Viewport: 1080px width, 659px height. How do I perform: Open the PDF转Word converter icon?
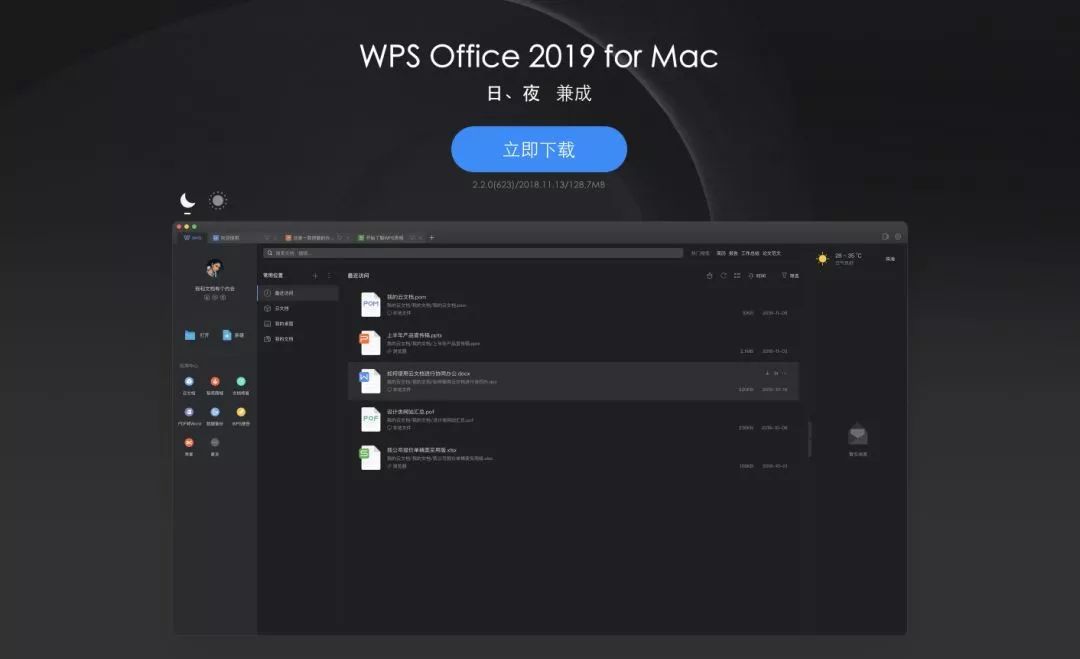pos(189,412)
